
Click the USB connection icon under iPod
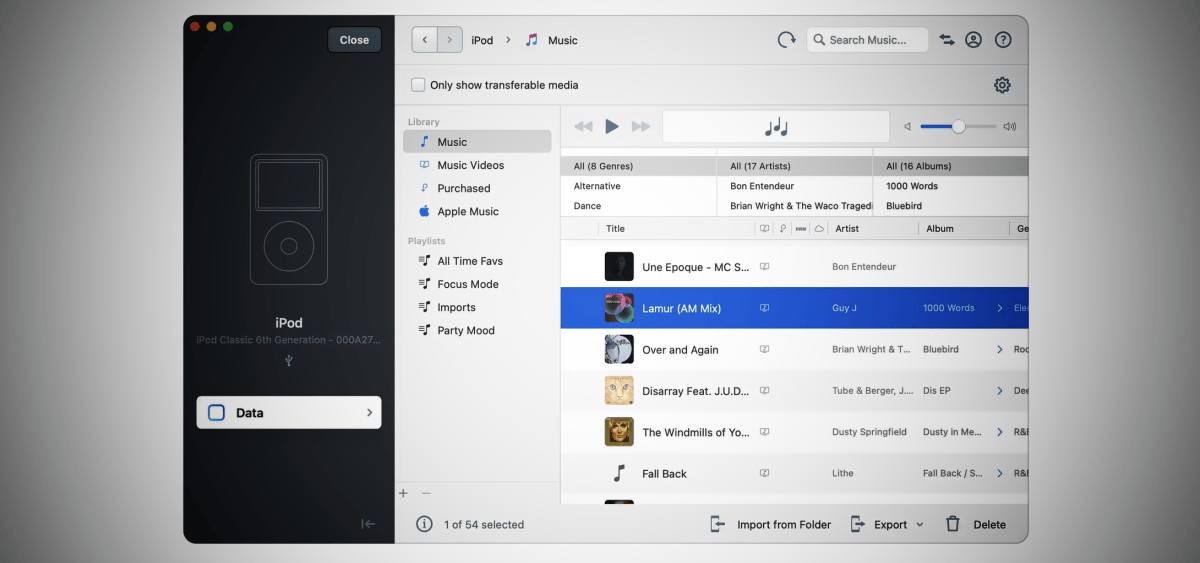(x=289, y=360)
